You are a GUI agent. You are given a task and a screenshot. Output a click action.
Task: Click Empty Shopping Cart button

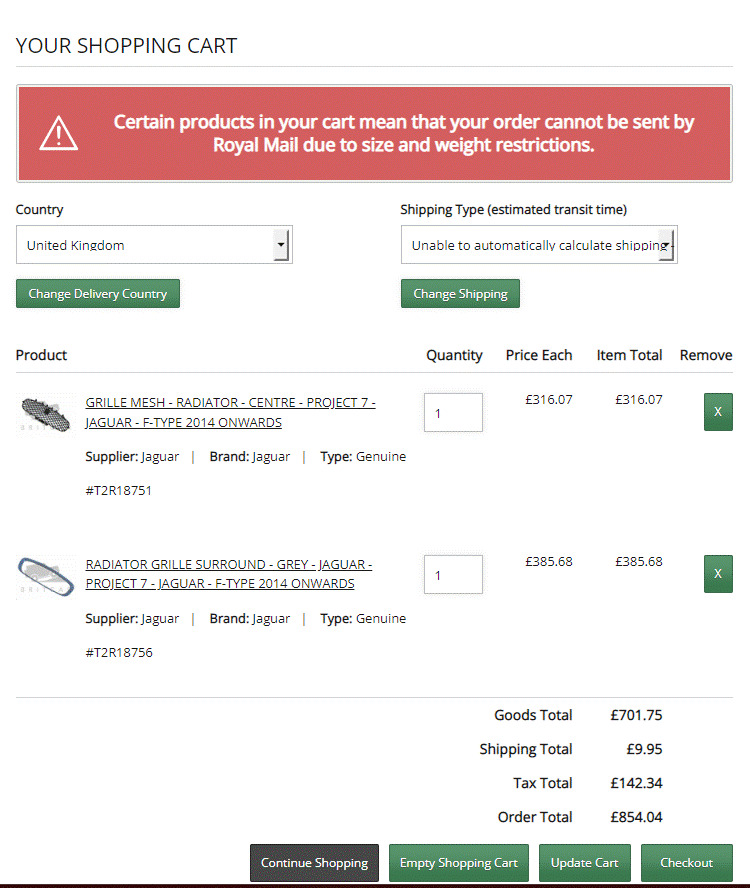[x=459, y=863]
